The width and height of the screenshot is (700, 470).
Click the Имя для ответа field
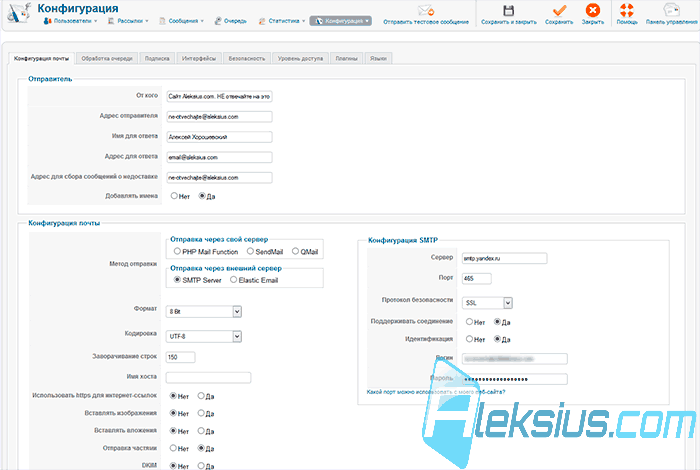pos(219,137)
